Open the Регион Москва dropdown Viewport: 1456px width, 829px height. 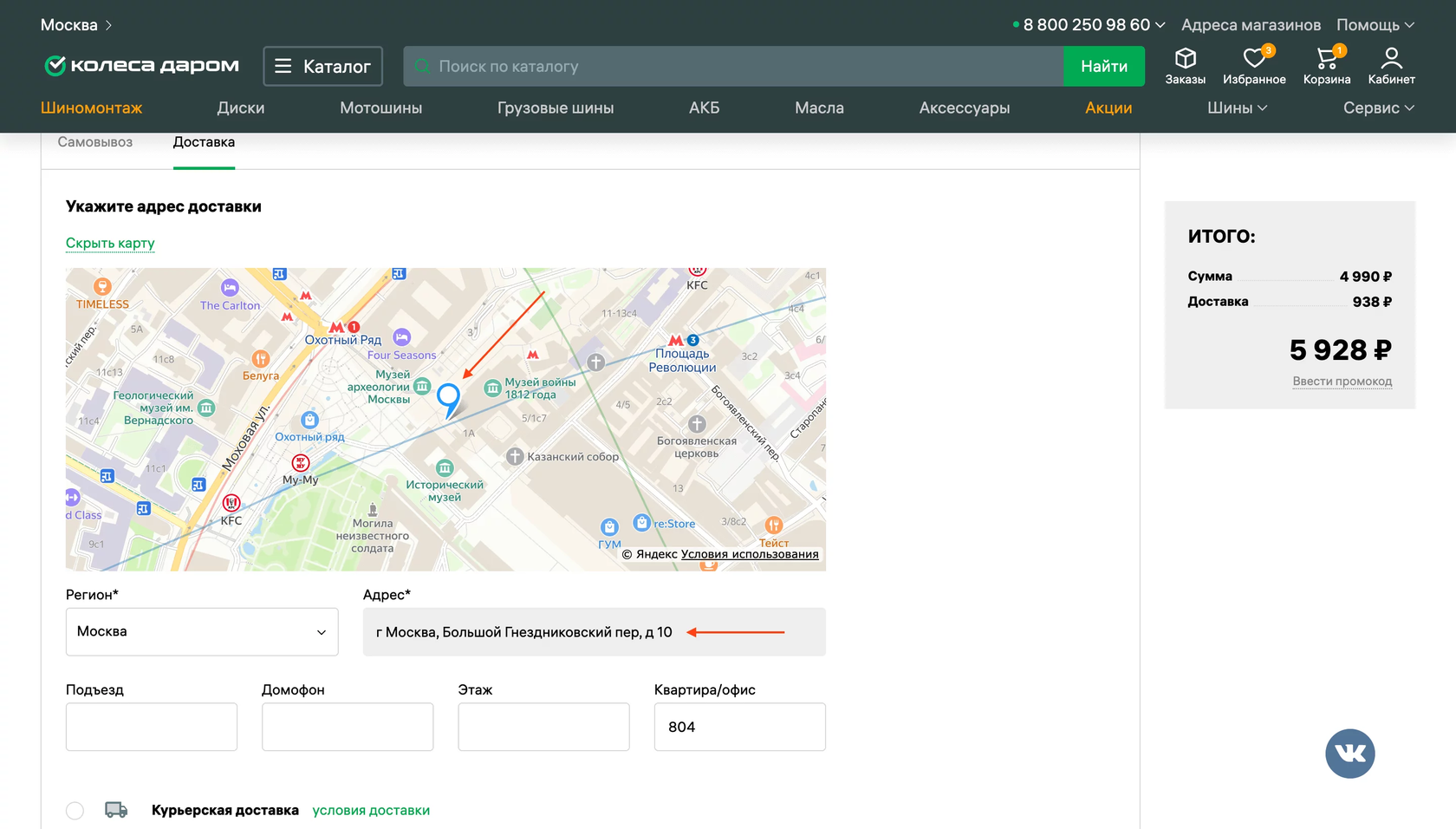tap(202, 631)
